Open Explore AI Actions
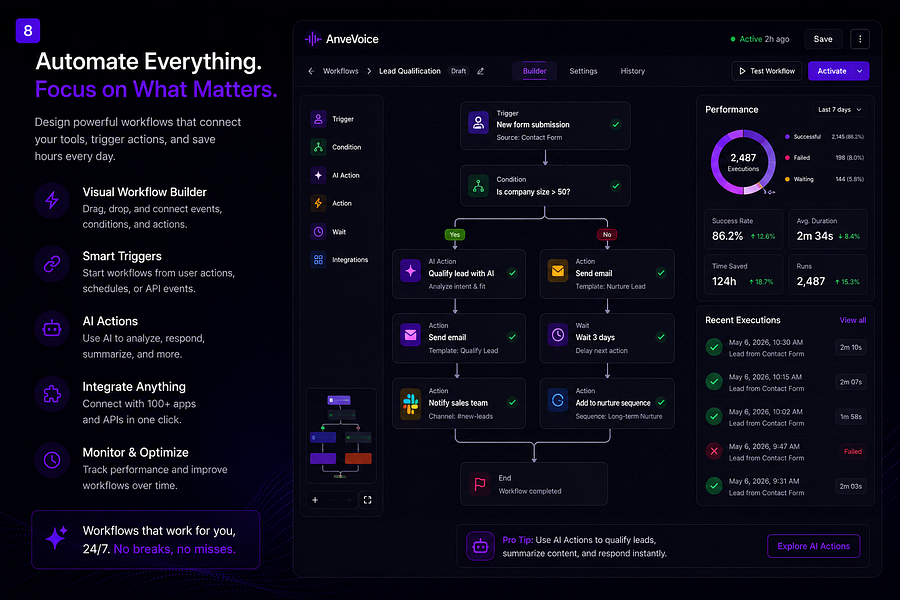The width and height of the screenshot is (900, 600). 813,546
